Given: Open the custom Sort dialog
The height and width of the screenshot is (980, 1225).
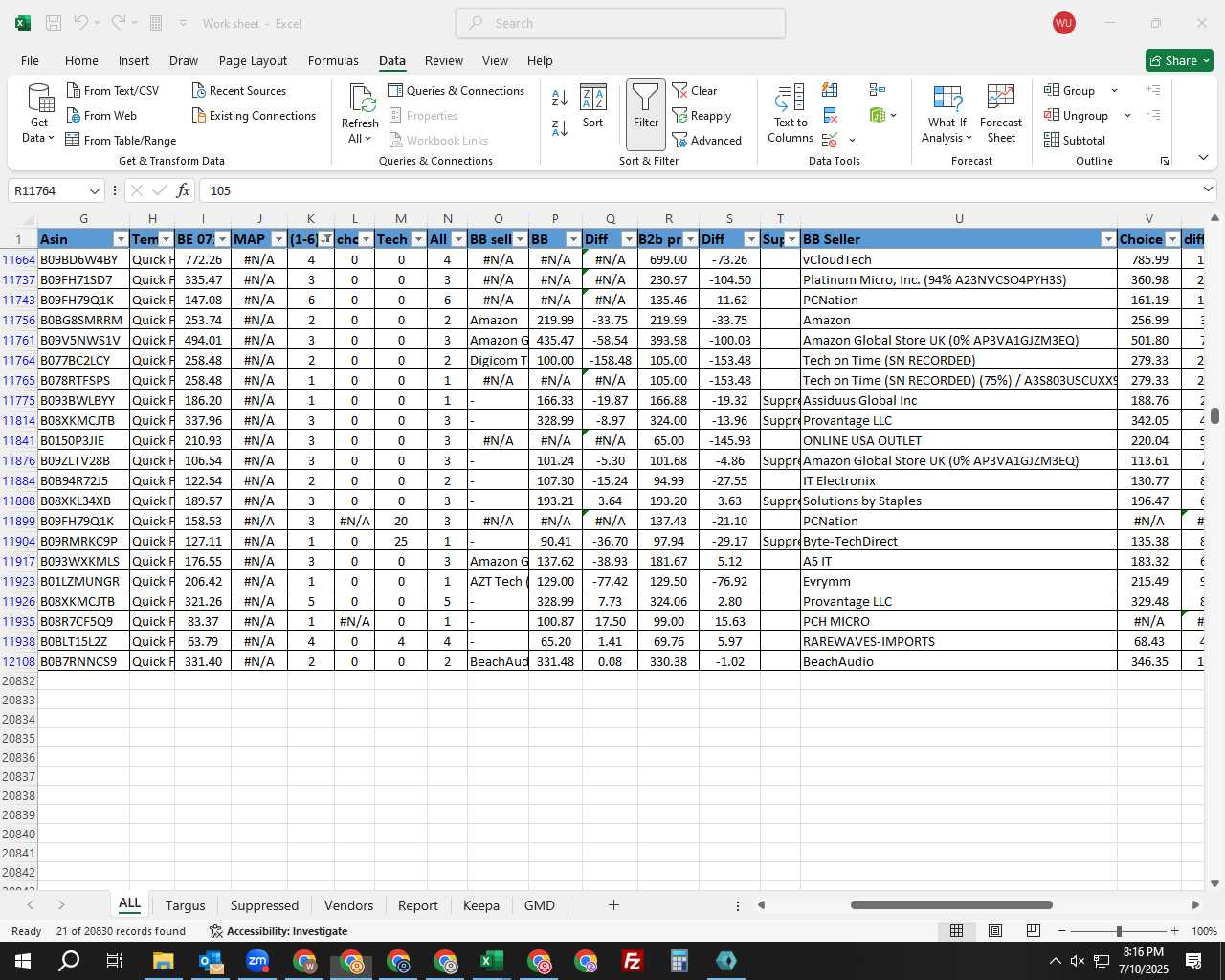Looking at the screenshot, I should [x=593, y=105].
